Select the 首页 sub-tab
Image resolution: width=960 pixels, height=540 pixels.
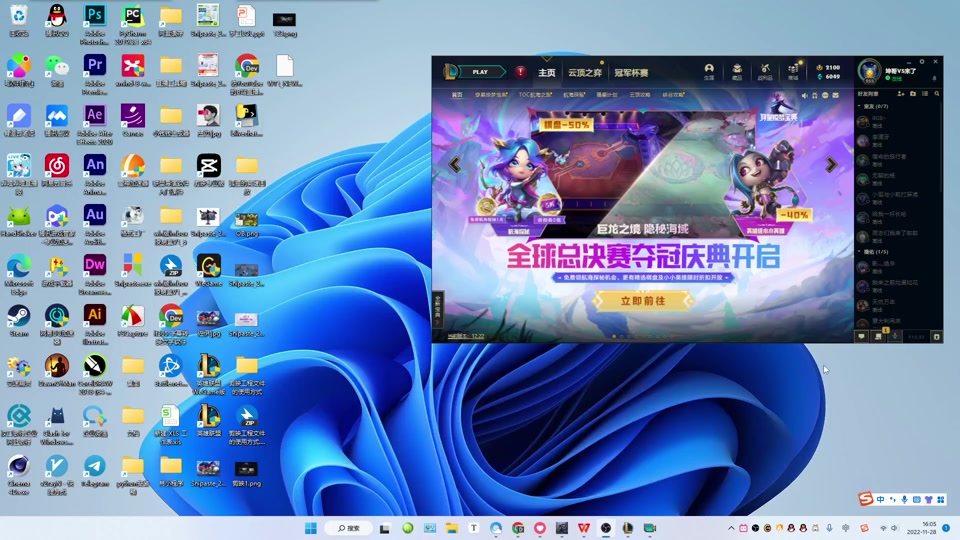click(457, 95)
